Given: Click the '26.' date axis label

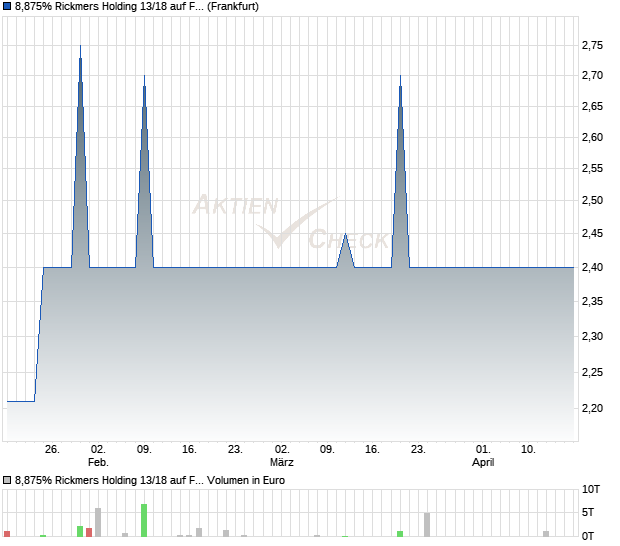Looking at the screenshot, I should [x=52, y=450].
